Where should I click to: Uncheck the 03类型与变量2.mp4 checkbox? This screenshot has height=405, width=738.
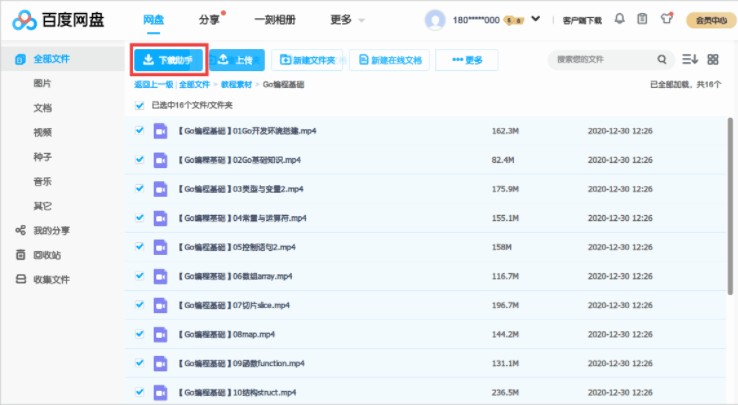pos(139,188)
